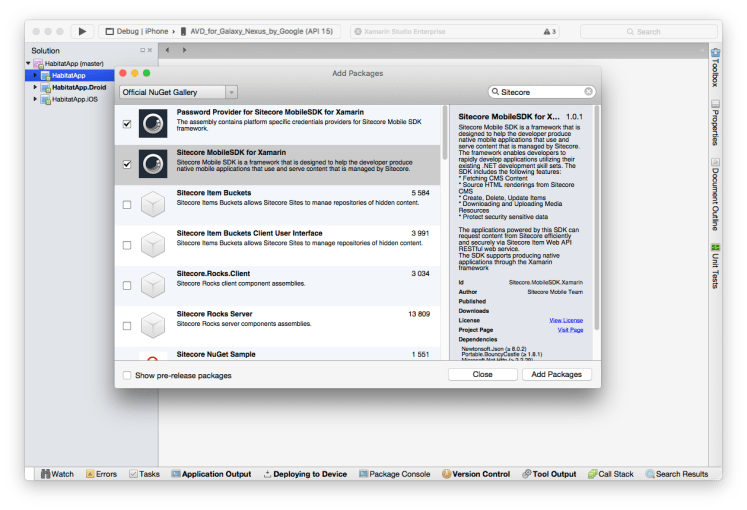Image resolution: width=747 pixels, height=510 pixels.
Task: Expand the HabitatApp.Droid project node
Action: pos(36,87)
